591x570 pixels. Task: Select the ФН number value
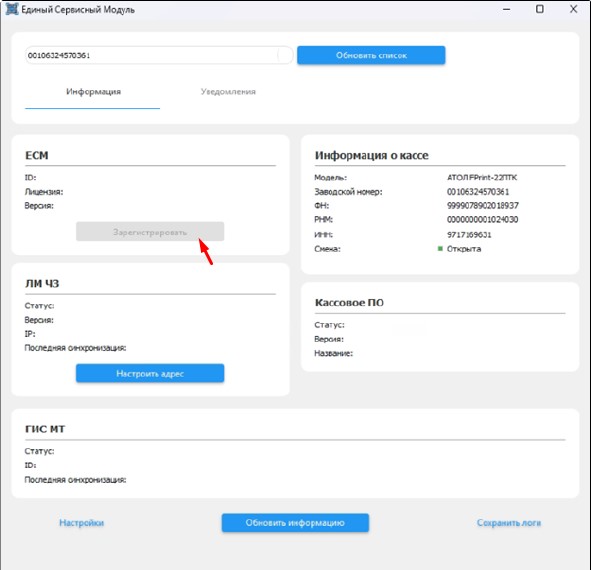(x=482, y=205)
